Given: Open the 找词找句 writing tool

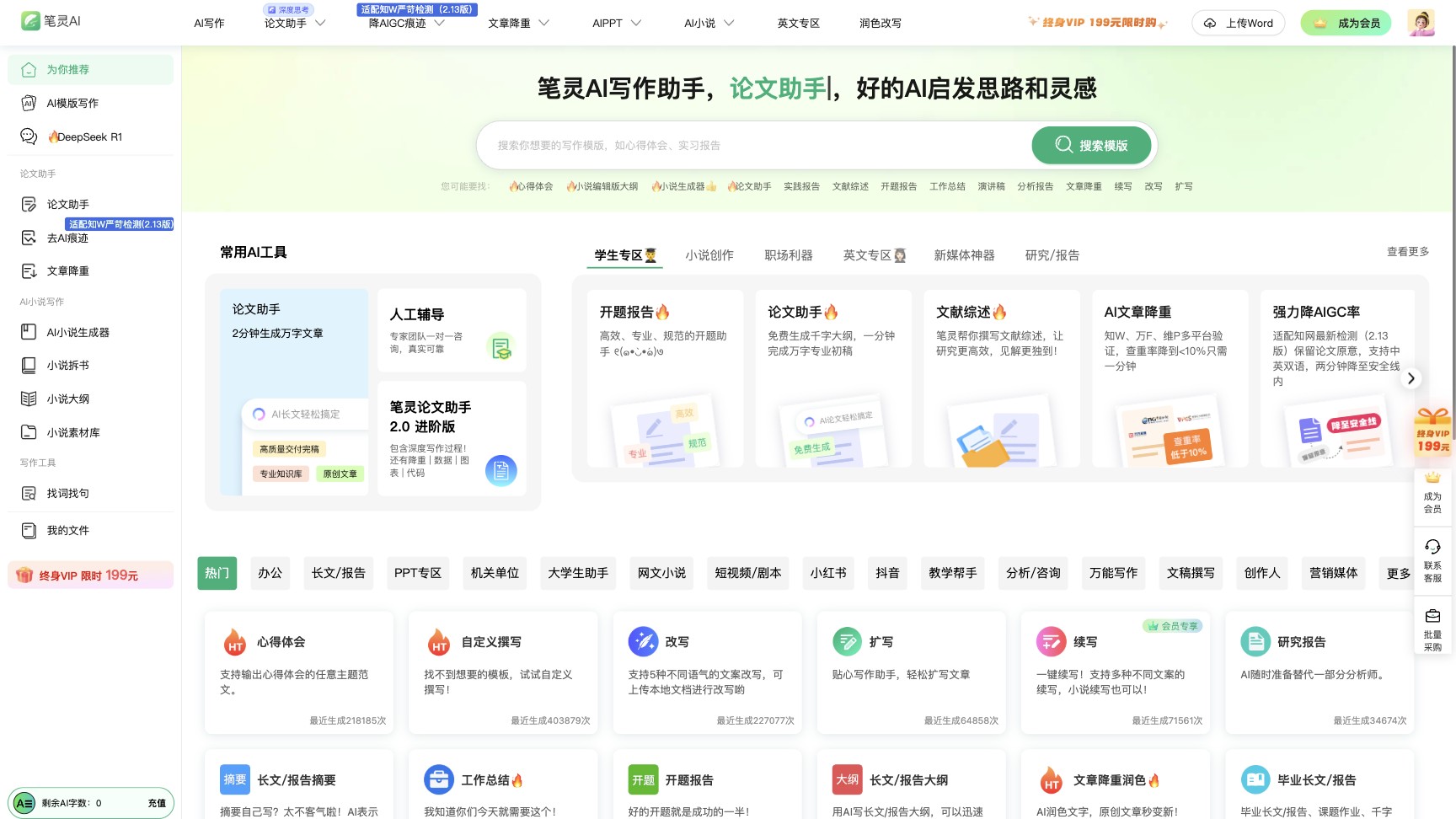Looking at the screenshot, I should (67, 493).
